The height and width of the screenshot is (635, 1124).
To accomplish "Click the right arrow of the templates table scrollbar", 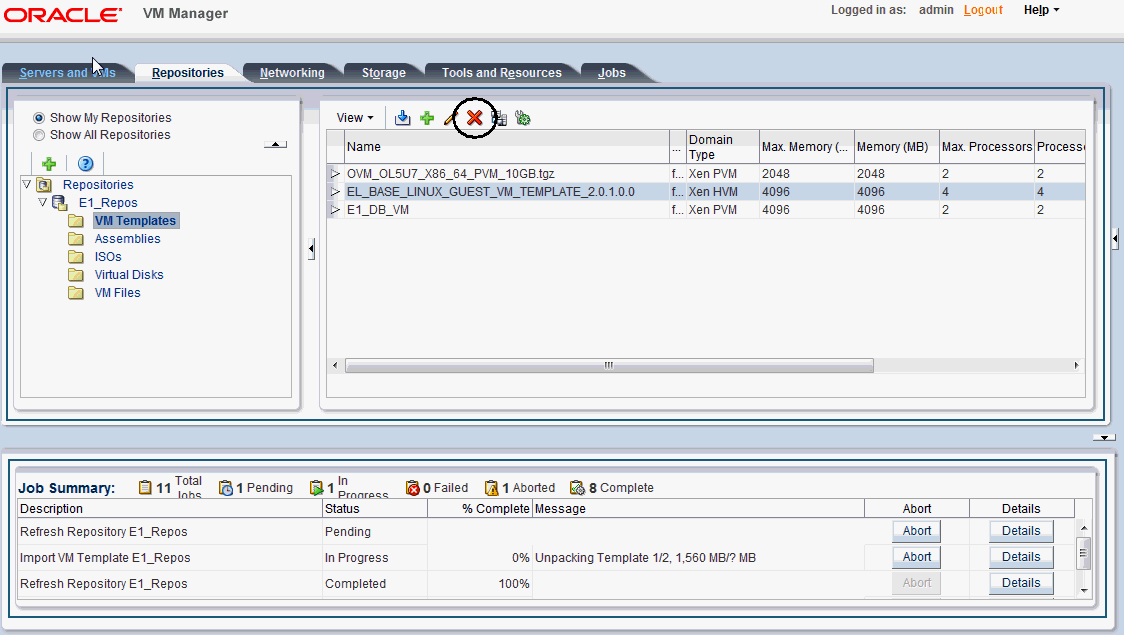I will pyautogui.click(x=1076, y=366).
